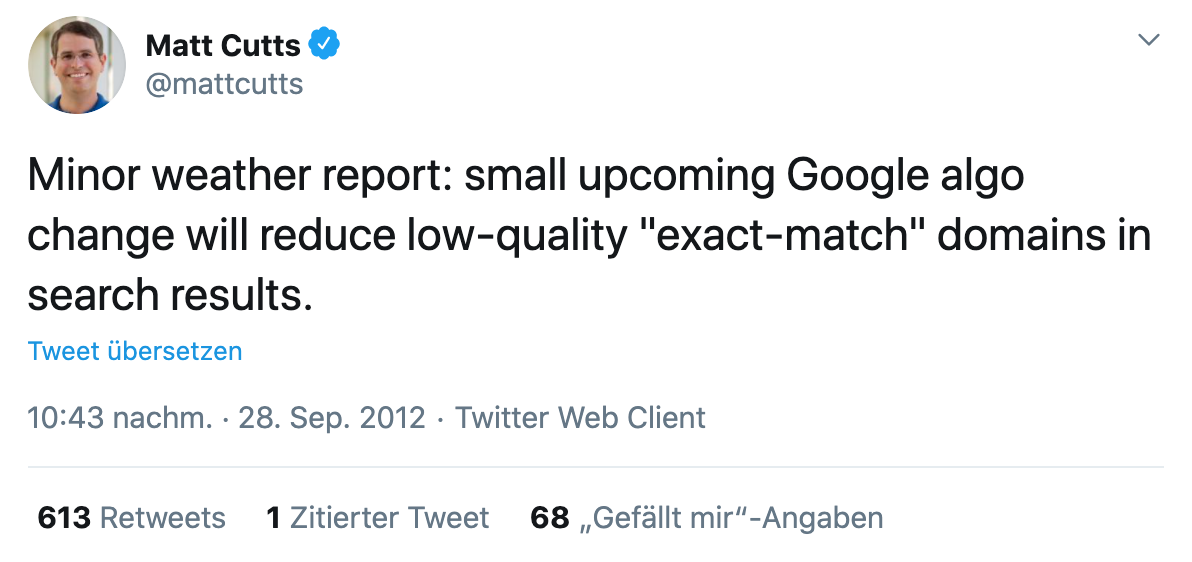Click the Tweet übersetzen link
This screenshot has width=1192, height=562.
[135, 351]
